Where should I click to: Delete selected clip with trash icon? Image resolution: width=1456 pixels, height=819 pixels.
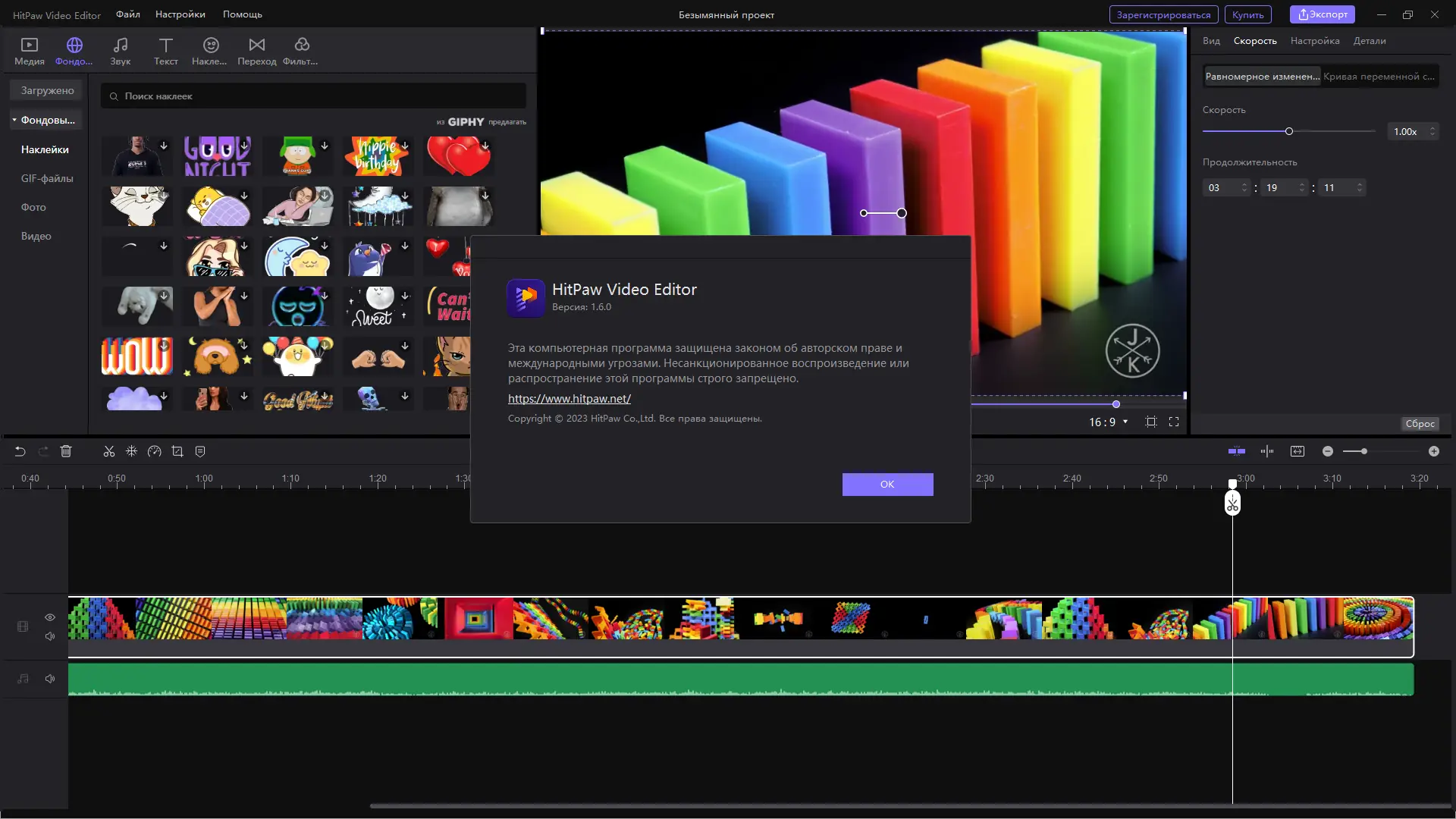click(x=66, y=451)
